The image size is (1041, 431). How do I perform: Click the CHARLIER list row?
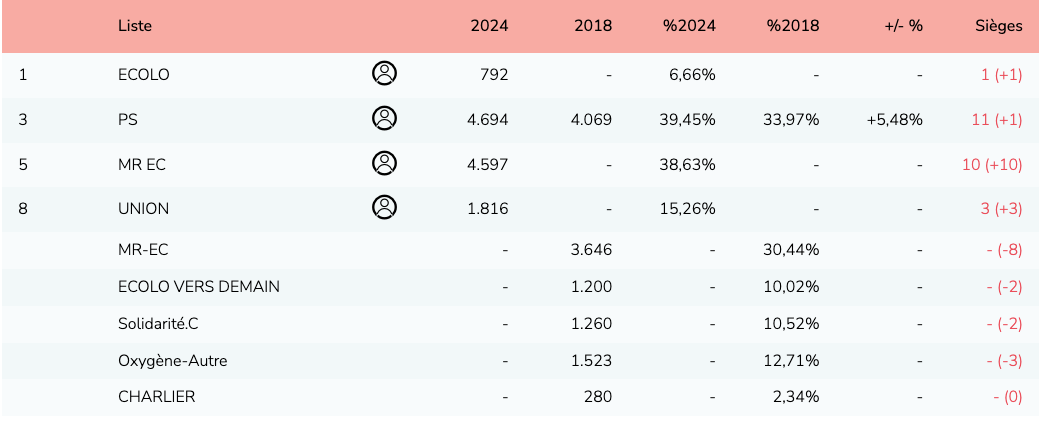click(157, 396)
